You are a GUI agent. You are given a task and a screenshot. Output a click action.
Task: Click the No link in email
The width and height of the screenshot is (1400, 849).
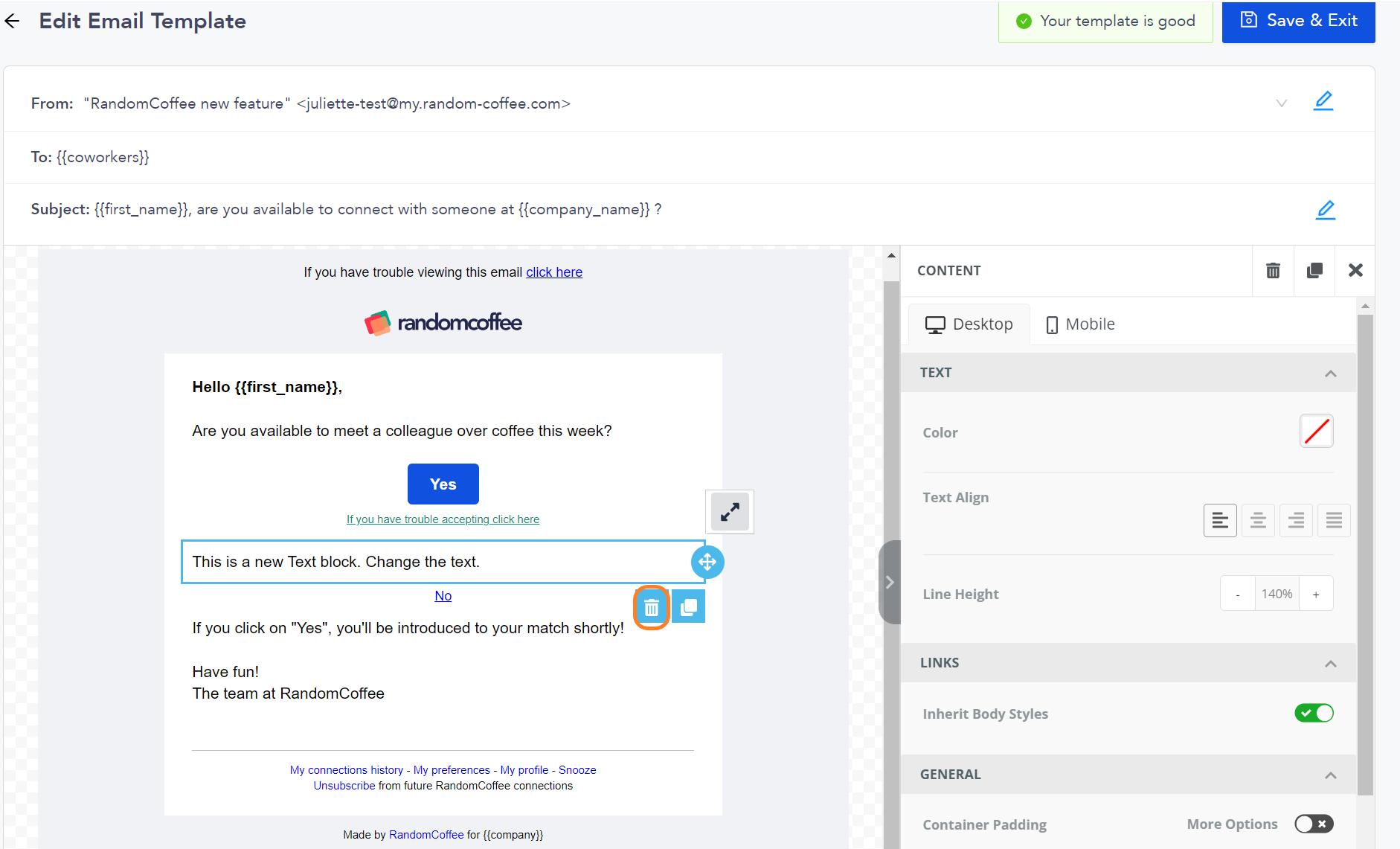(443, 596)
